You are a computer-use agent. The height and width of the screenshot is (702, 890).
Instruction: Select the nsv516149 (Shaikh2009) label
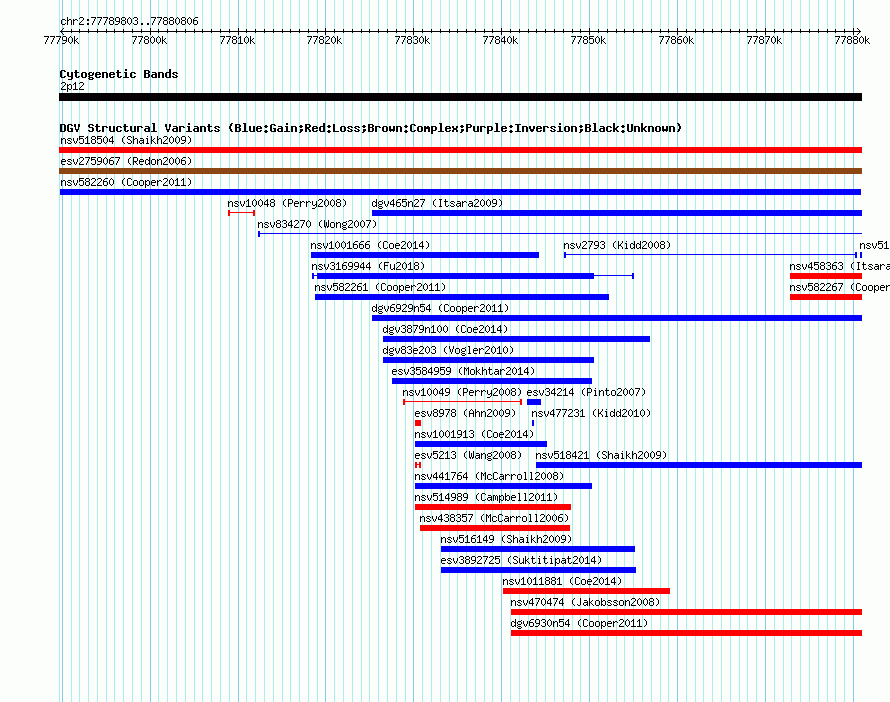(506, 539)
